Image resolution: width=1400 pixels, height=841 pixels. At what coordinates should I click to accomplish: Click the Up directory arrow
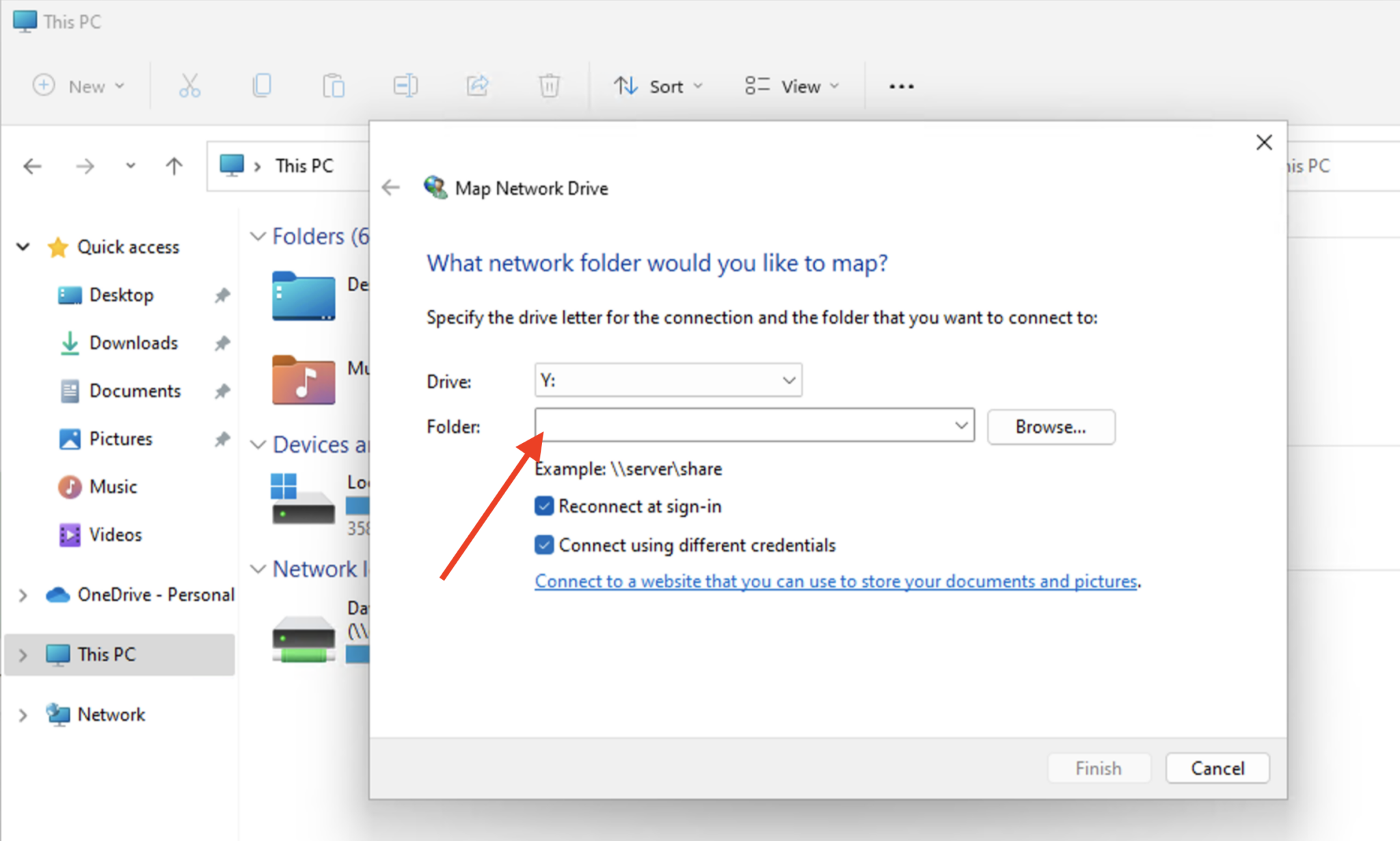[x=174, y=166]
